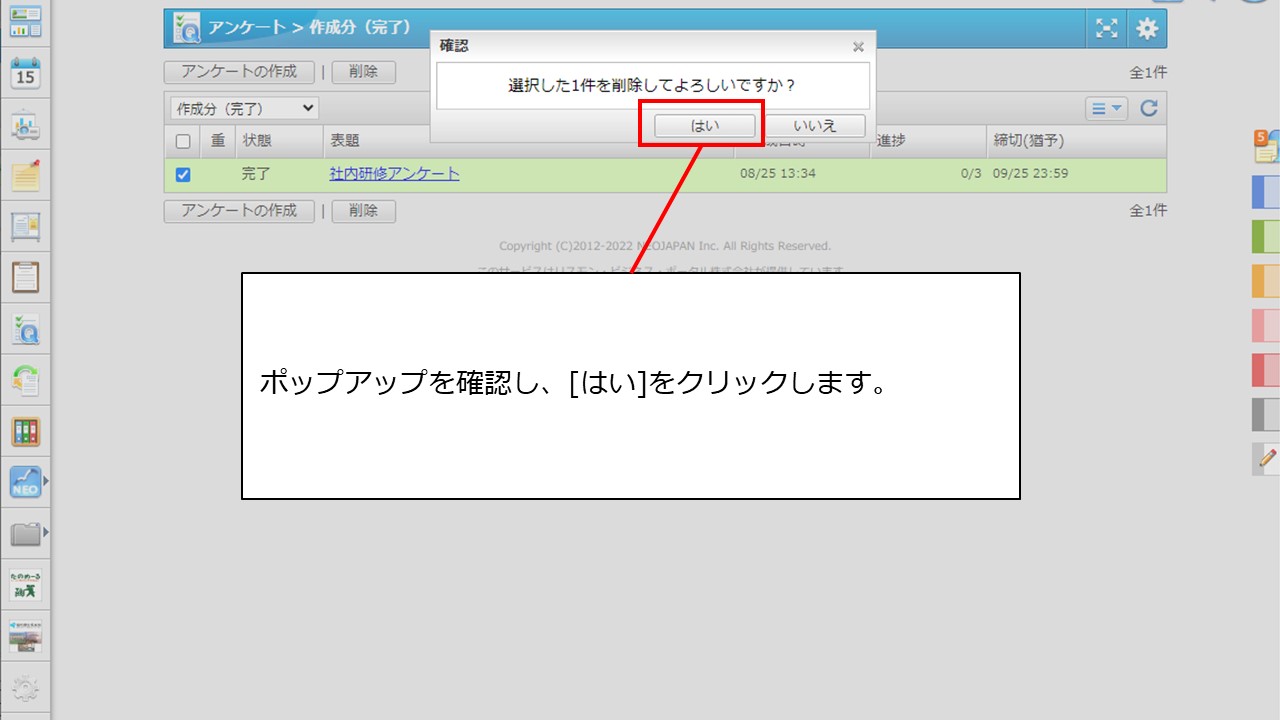The image size is (1280, 720).
Task: Toggle the select-all checkbox in table header
Action: [183, 142]
